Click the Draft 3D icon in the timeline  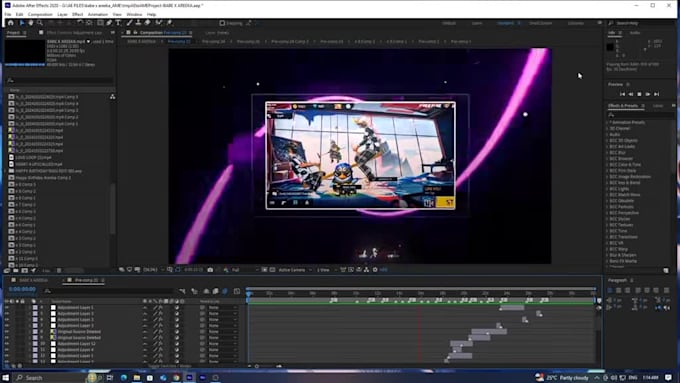point(194,291)
